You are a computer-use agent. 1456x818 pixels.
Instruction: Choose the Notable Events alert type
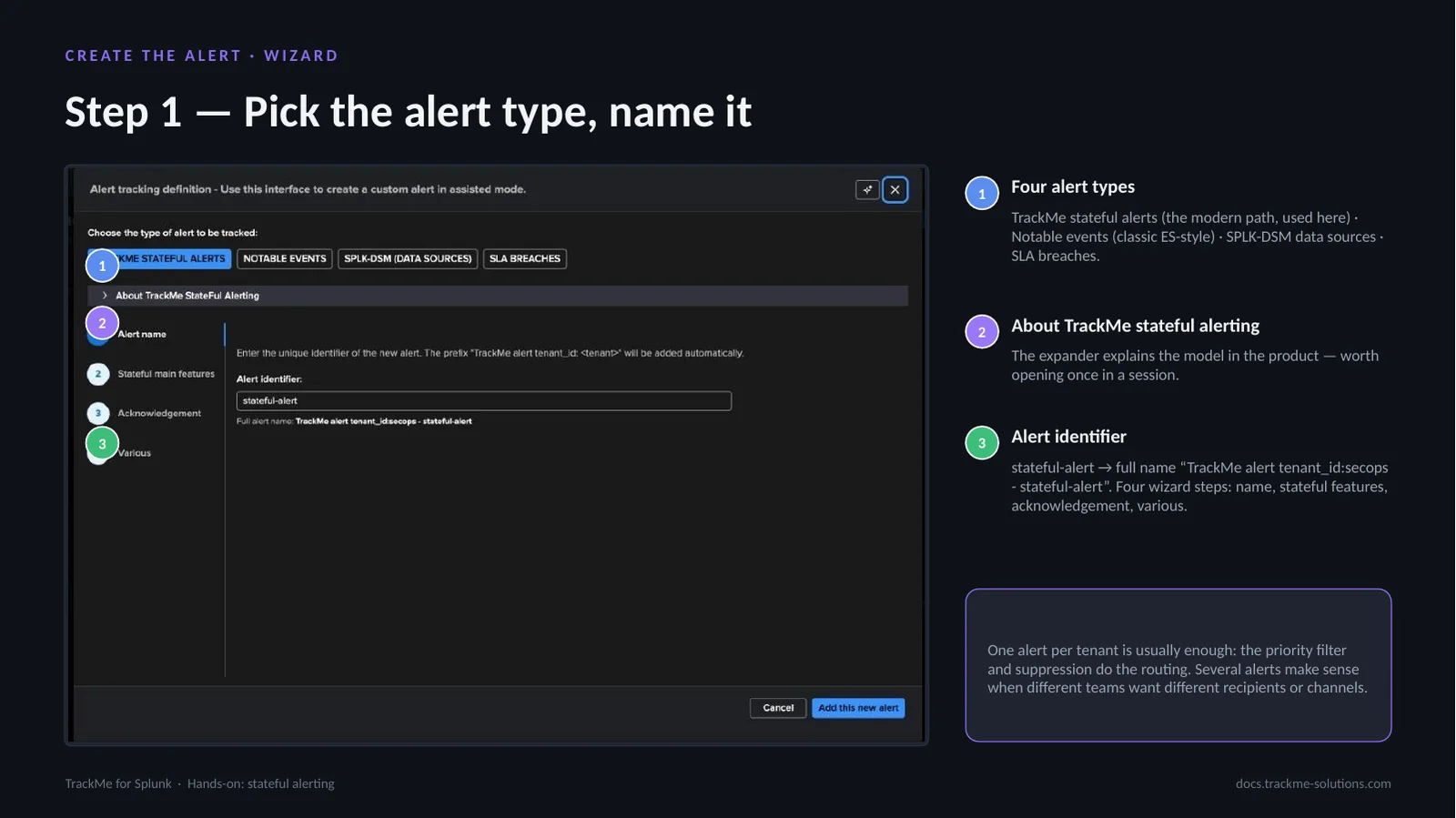285,258
